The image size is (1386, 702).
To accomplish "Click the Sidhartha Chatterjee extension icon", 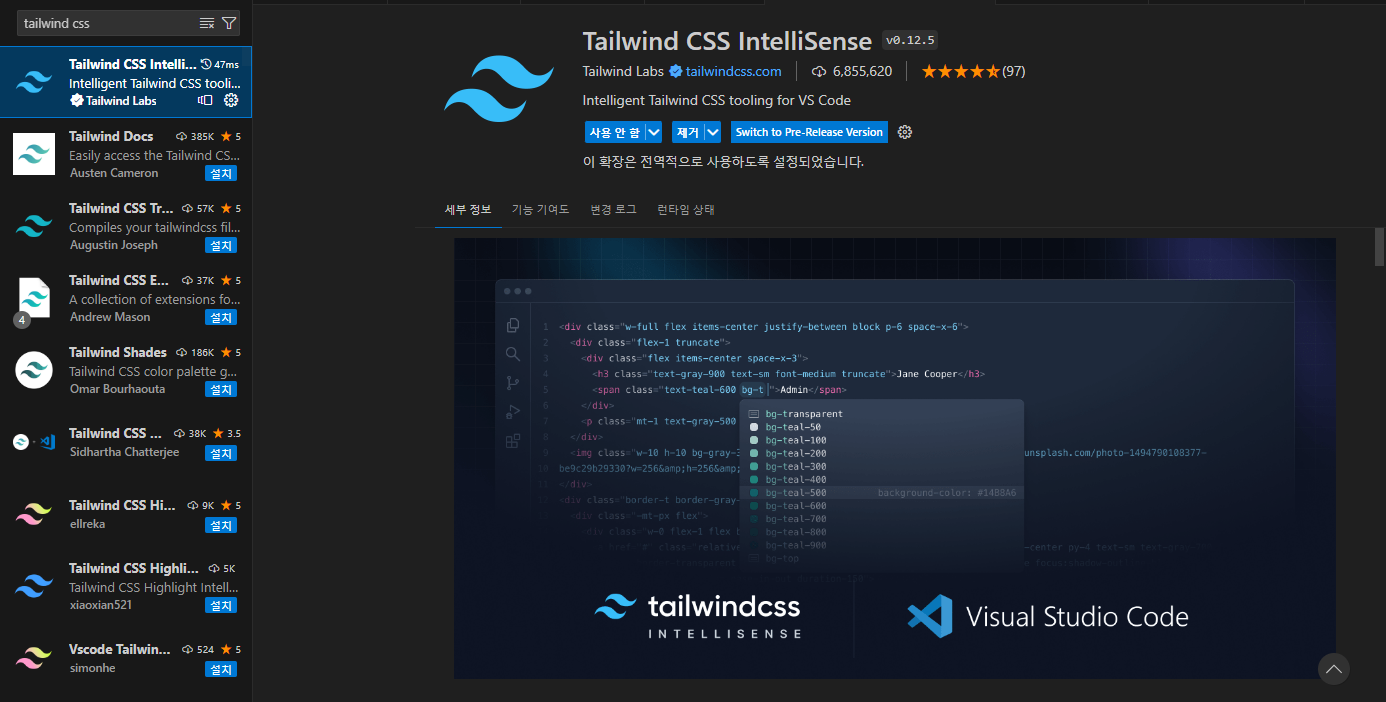I will [34, 441].
